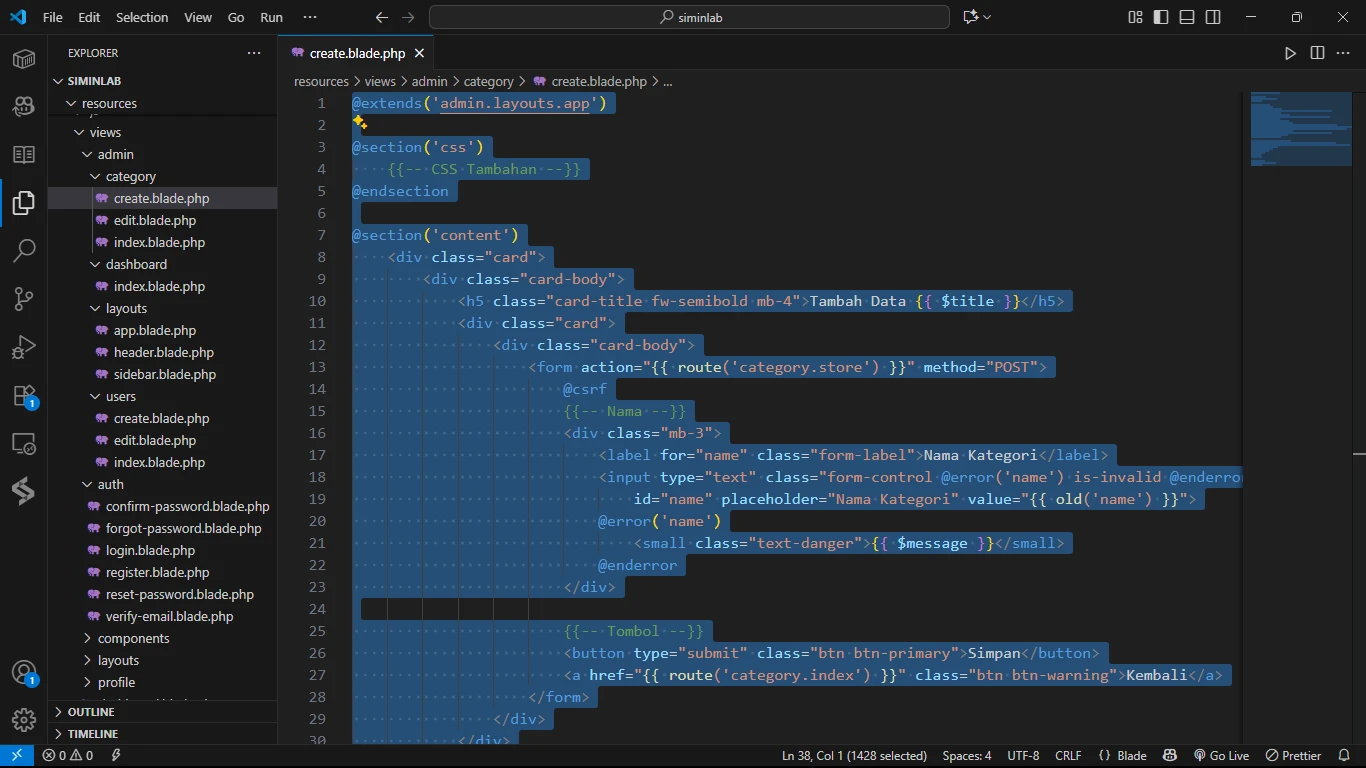The image size is (1366, 768).
Task: Open Run and Debug view
Action: pyautogui.click(x=24, y=347)
